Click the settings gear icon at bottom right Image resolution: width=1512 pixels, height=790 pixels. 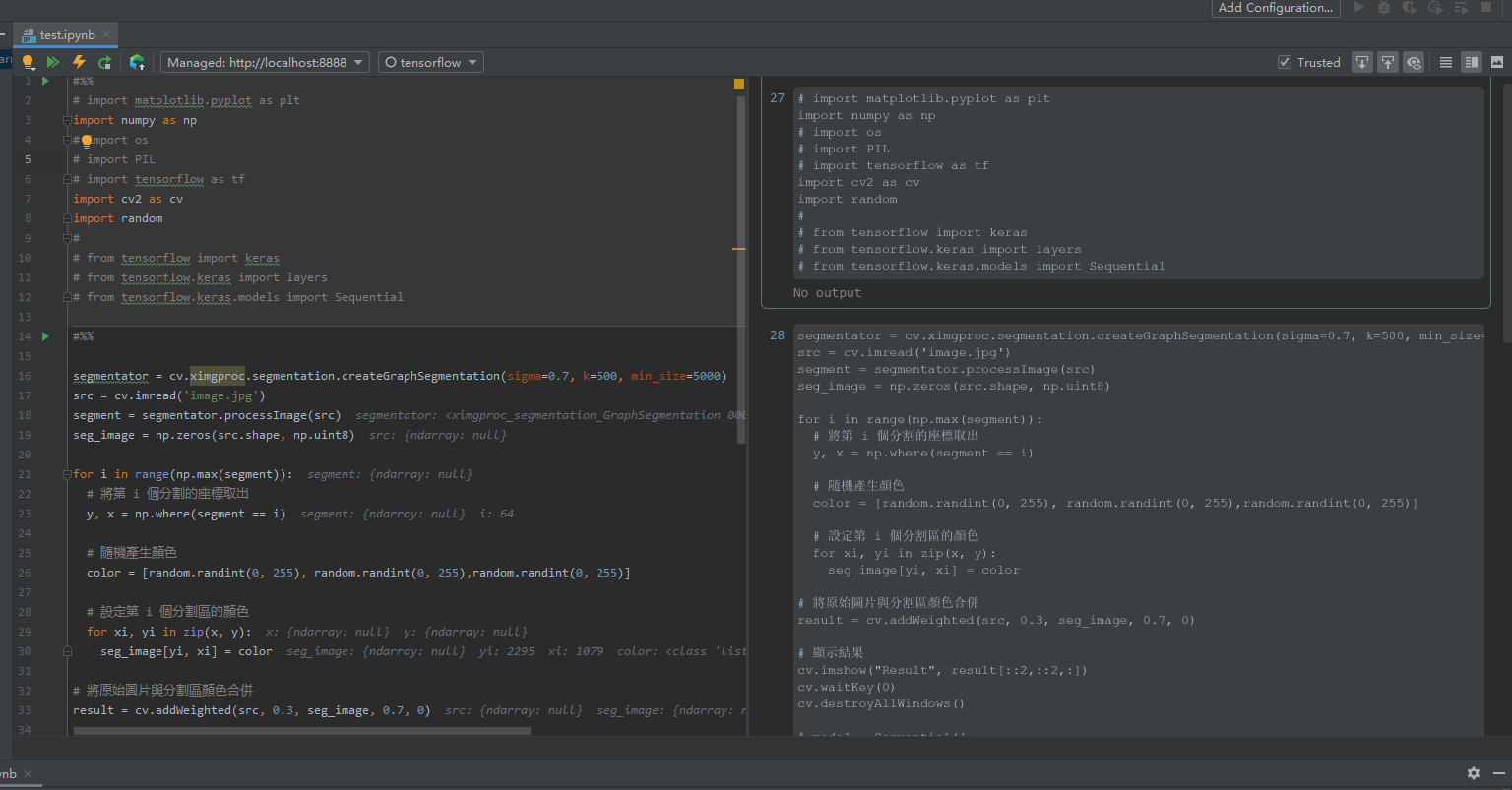point(1473,773)
